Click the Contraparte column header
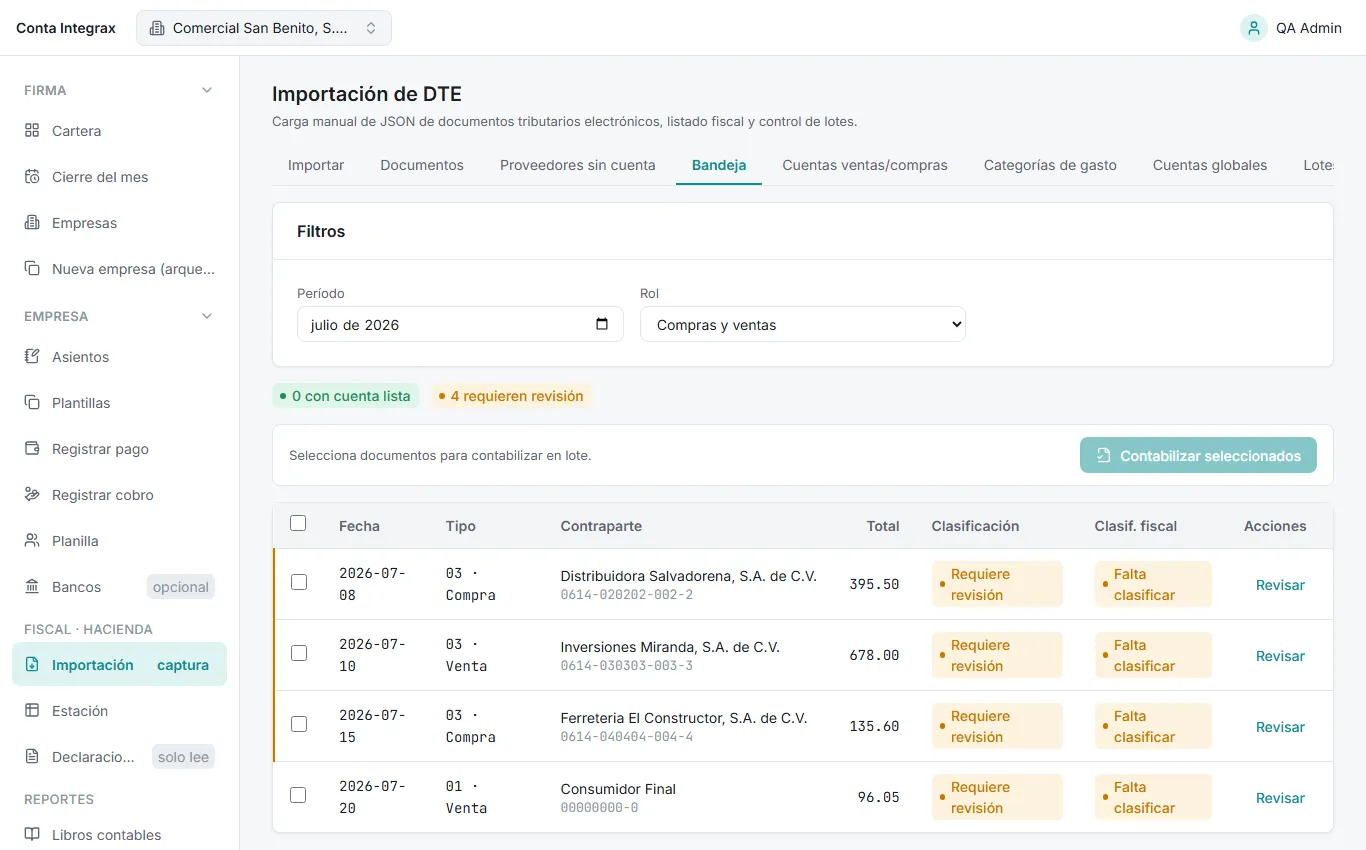 coord(601,526)
